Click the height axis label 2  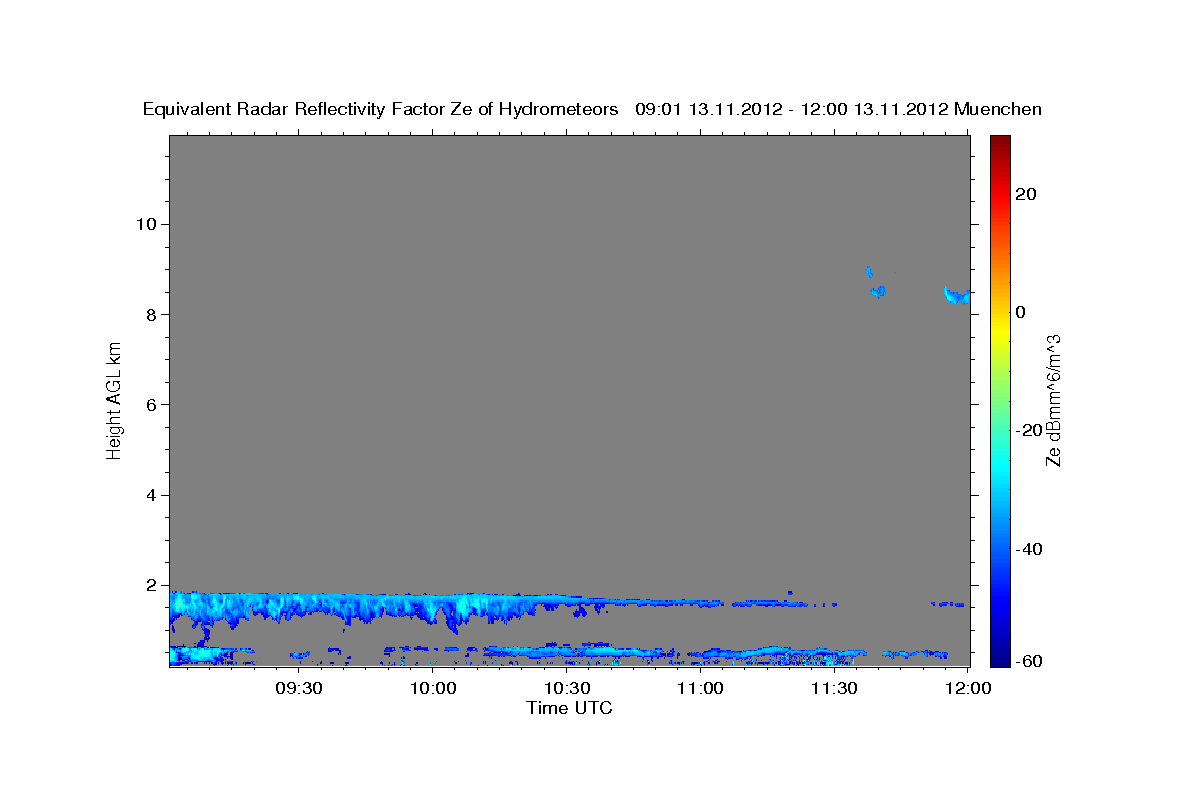(x=152, y=585)
